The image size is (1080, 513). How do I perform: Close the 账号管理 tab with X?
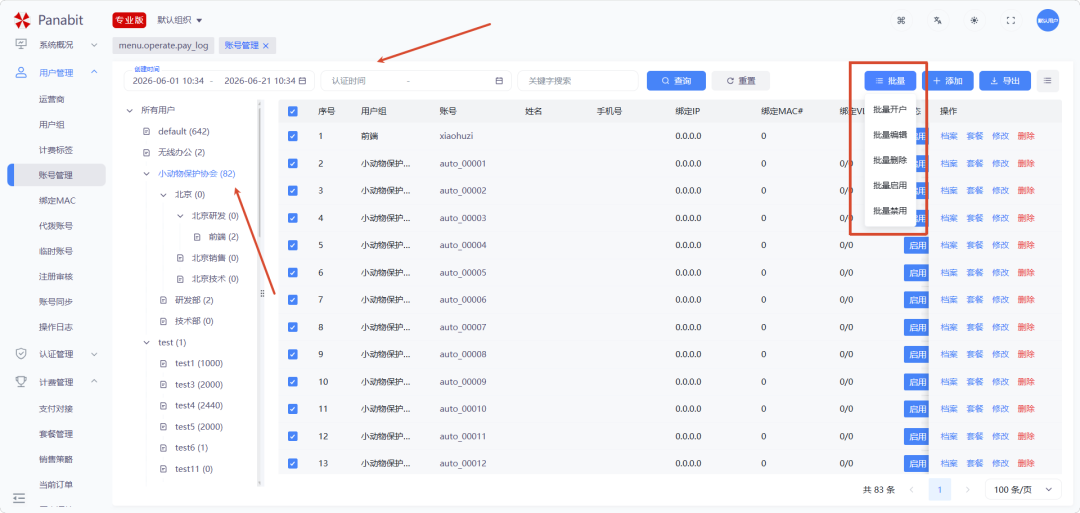[x=265, y=45]
